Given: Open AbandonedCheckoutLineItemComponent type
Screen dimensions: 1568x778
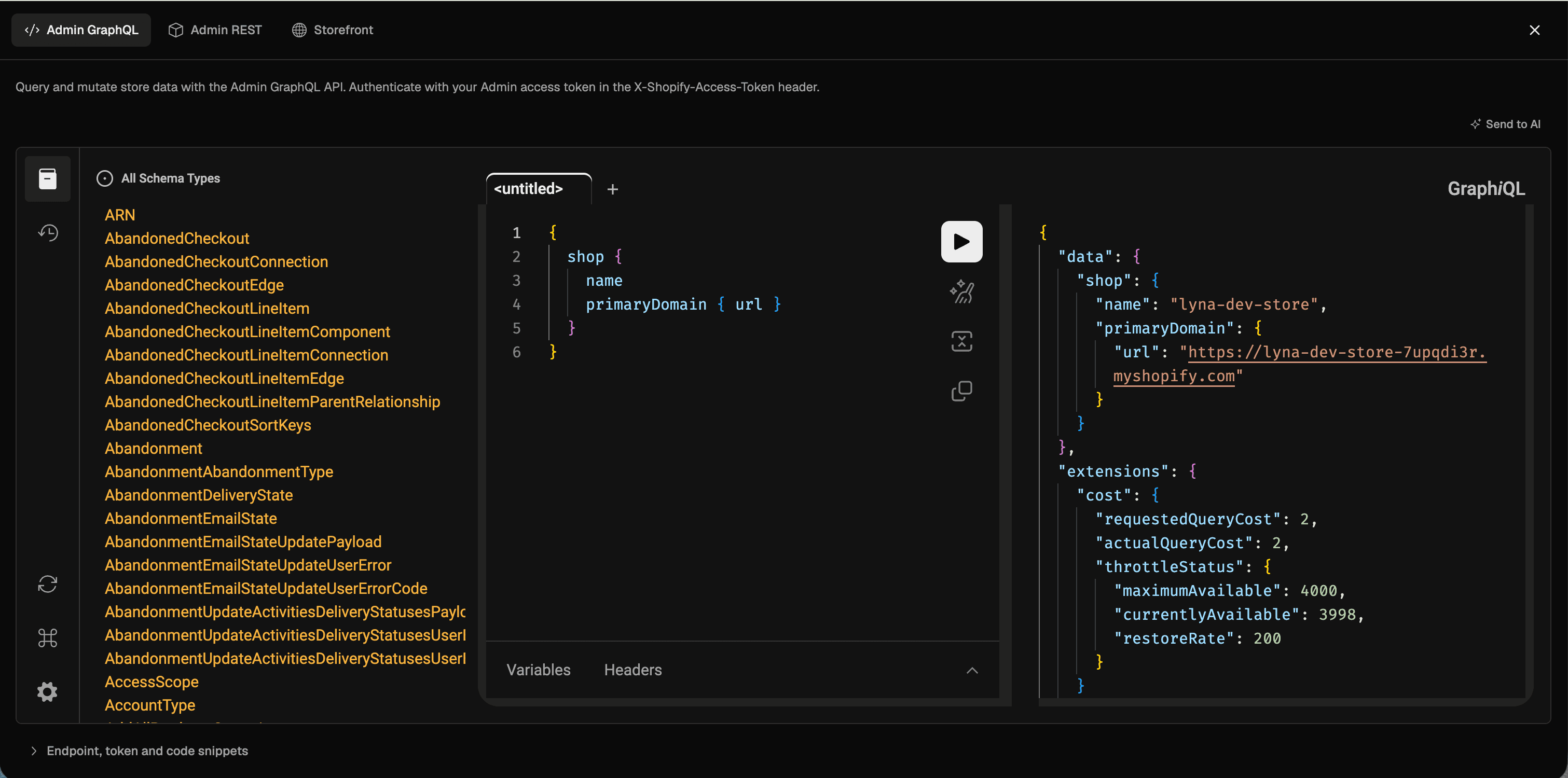Looking at the screenshot, I should pos(247,331).
